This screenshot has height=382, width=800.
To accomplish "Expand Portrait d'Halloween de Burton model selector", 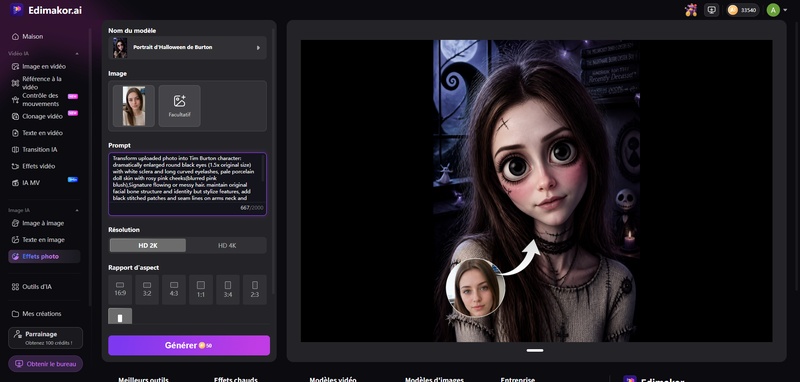I will [187, 47].
